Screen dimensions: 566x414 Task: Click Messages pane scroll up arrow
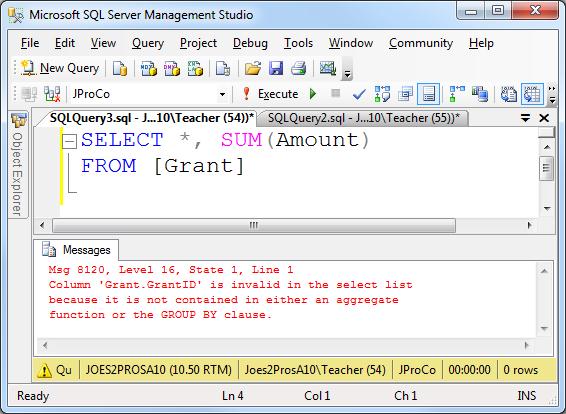tap(545, 271)
